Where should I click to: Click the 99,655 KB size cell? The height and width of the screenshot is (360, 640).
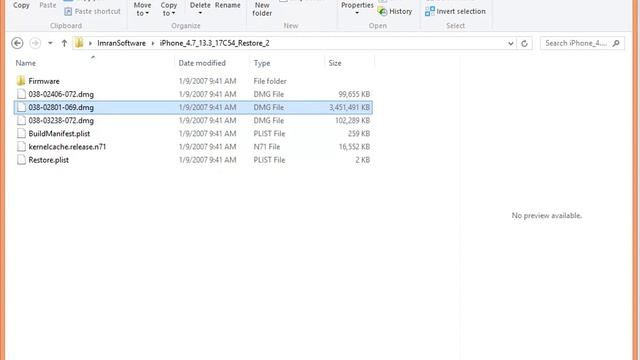(354, 94)
